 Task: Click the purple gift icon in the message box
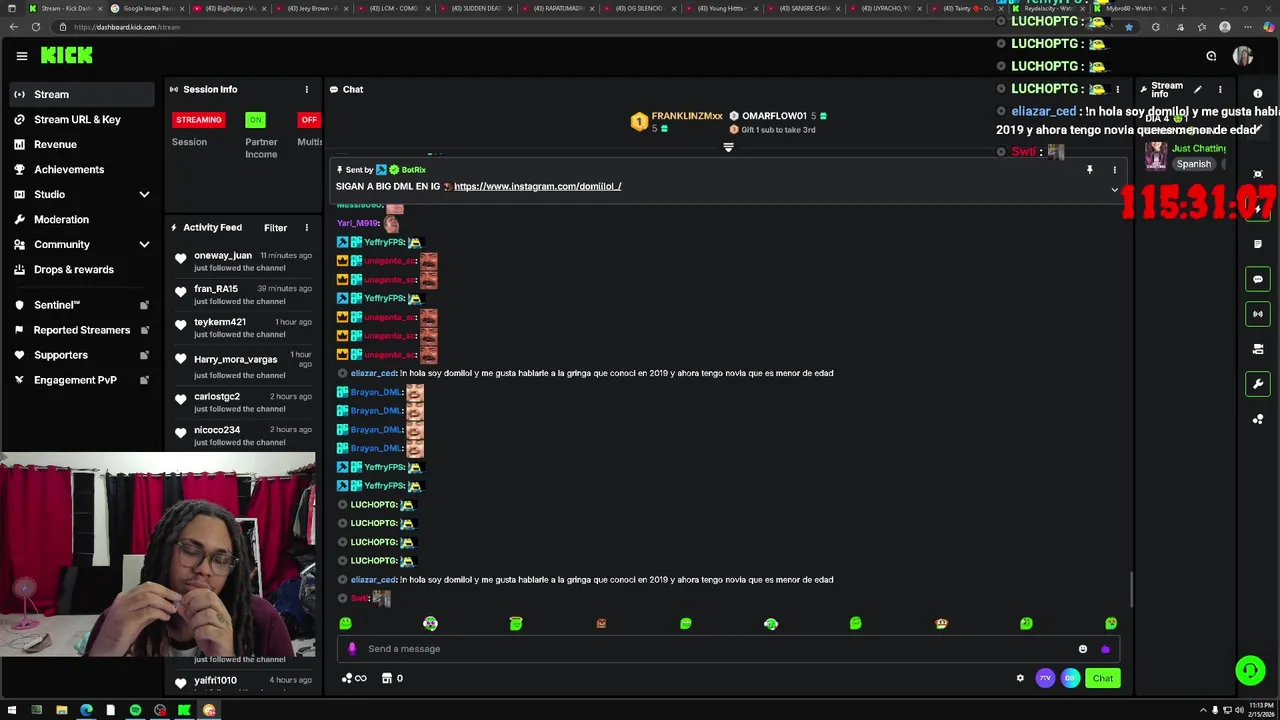coord(1105,649)
